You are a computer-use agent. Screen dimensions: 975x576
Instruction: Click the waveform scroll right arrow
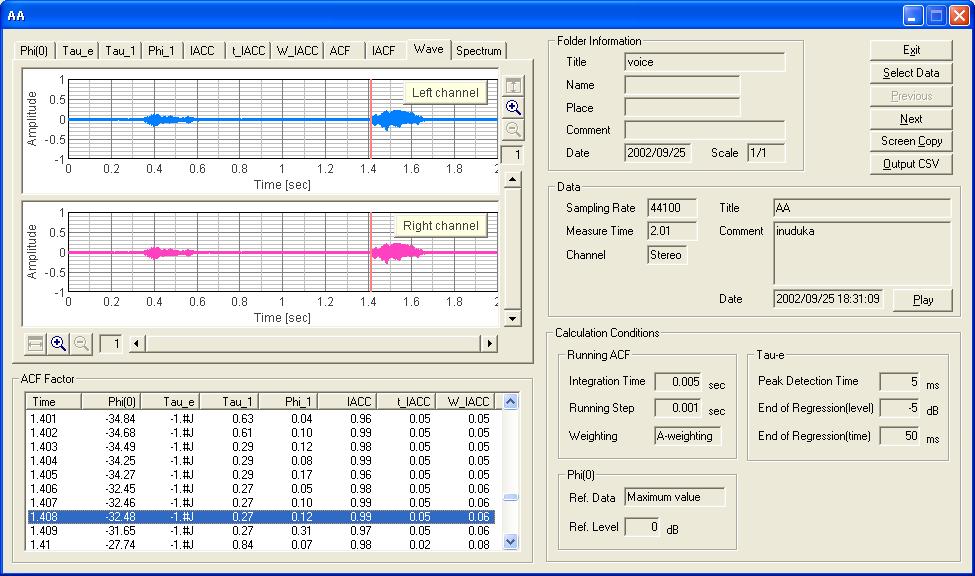pos(490,344)
